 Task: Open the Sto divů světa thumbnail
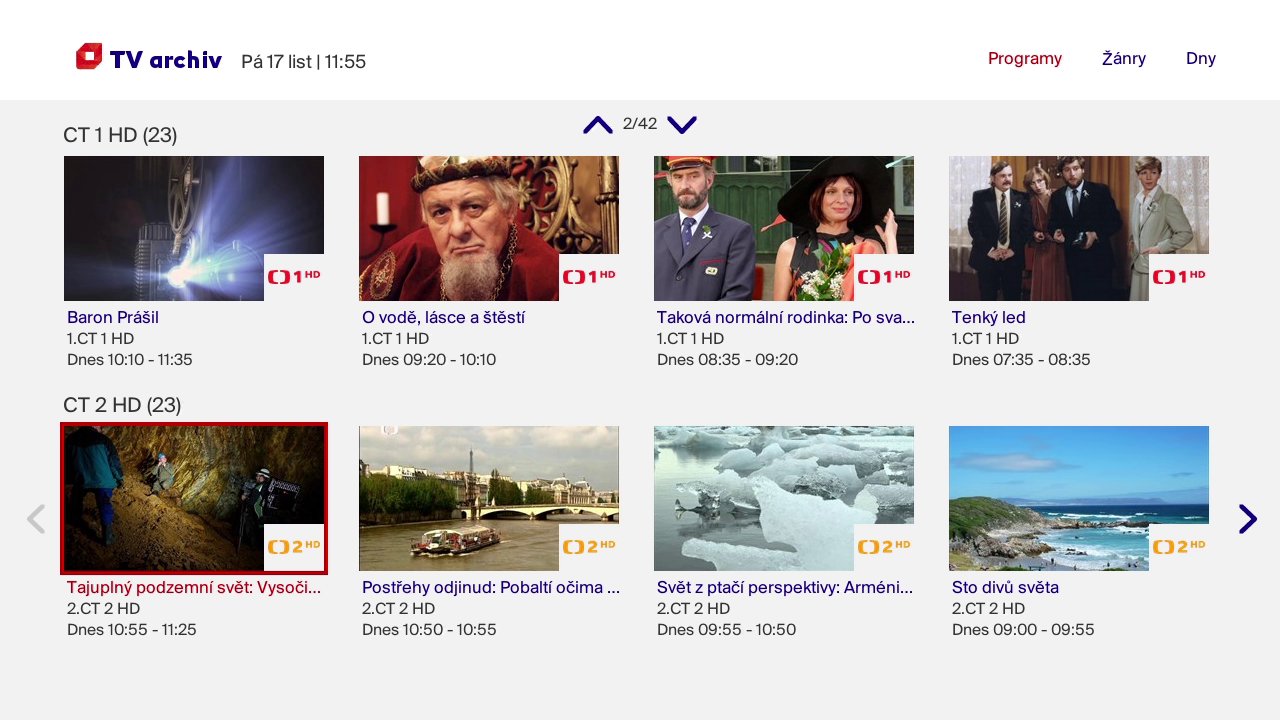tap(1079, 498)
